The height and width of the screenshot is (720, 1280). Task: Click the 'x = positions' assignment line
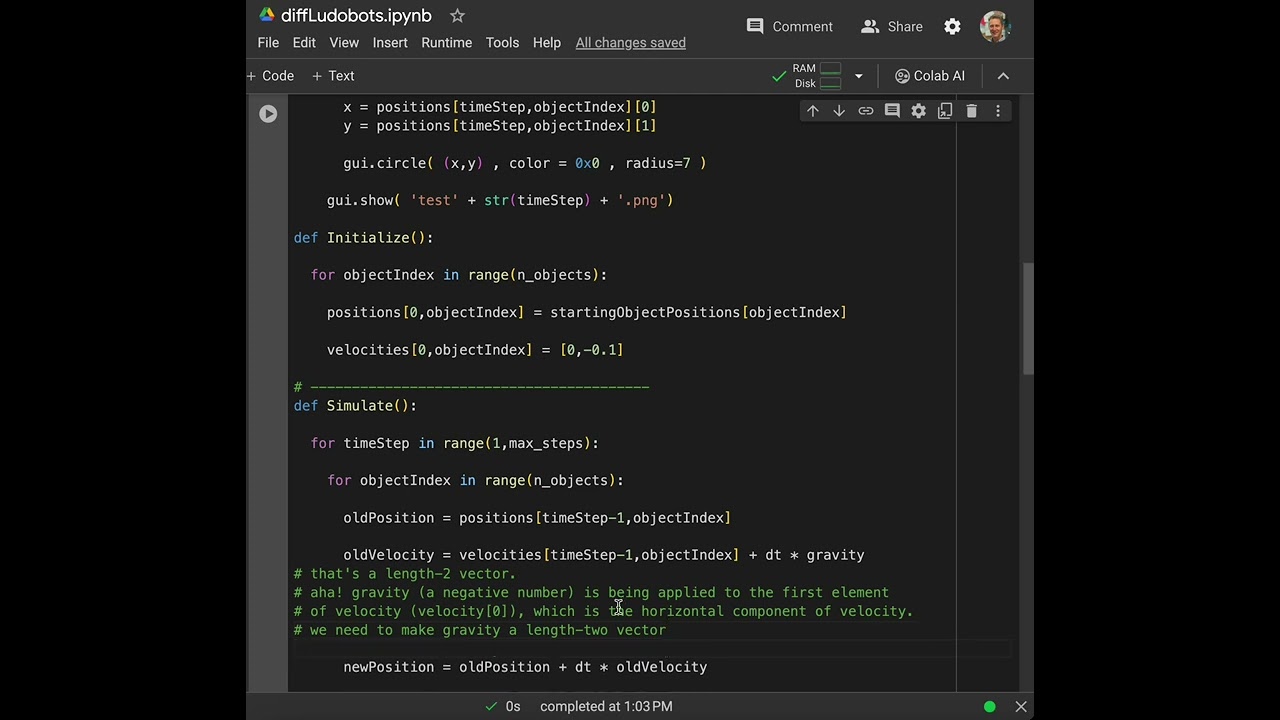pos(500,107)
